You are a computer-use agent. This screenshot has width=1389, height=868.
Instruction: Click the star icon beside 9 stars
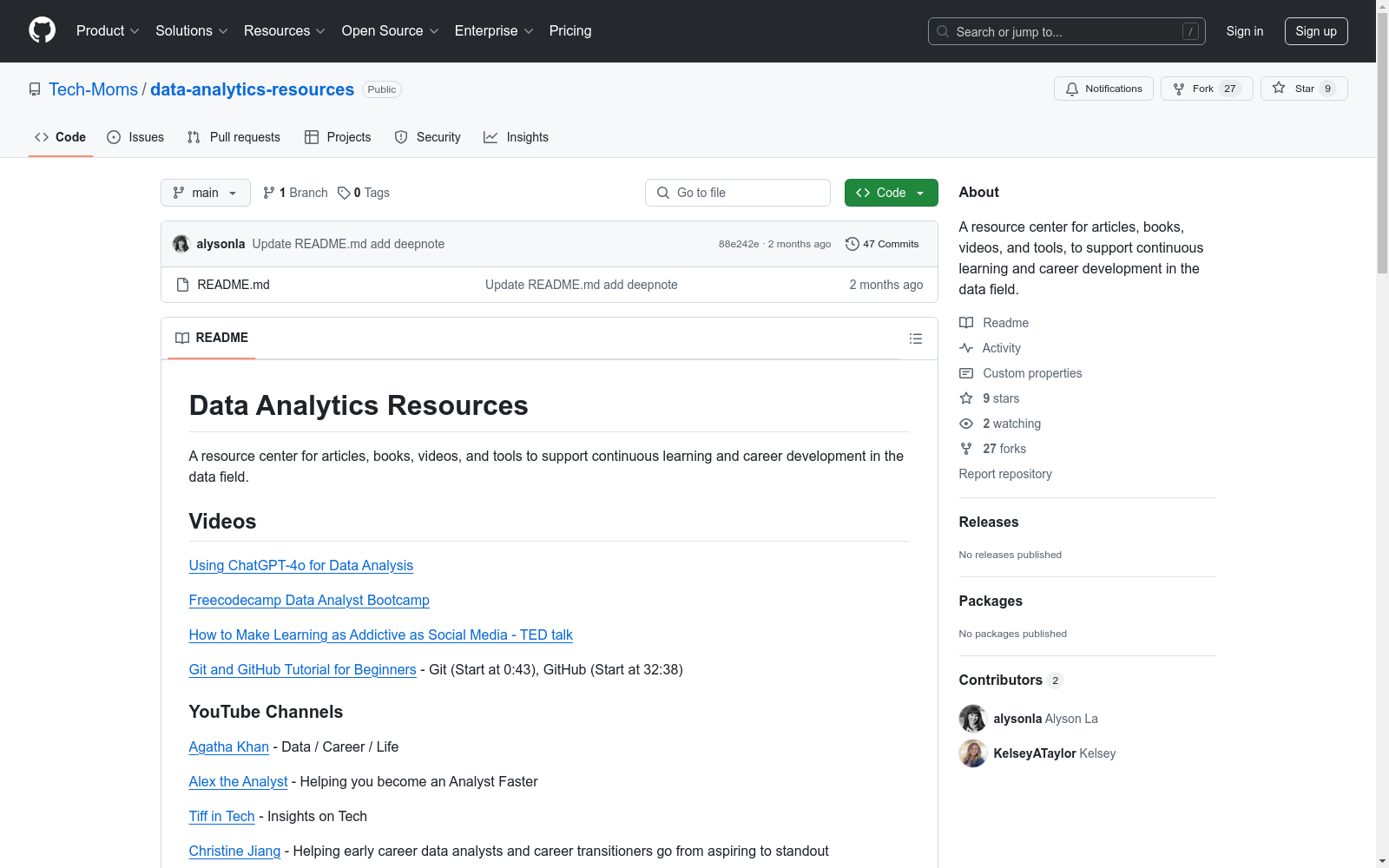(x=966, y=398)
